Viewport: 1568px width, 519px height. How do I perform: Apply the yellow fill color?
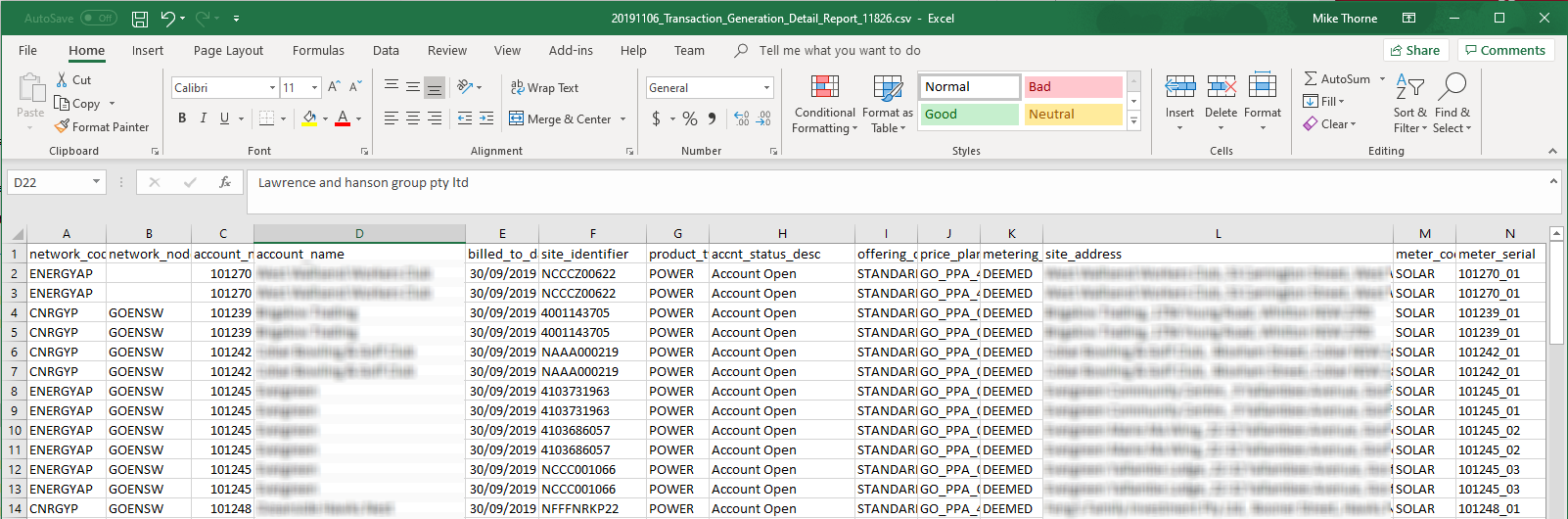309,118
